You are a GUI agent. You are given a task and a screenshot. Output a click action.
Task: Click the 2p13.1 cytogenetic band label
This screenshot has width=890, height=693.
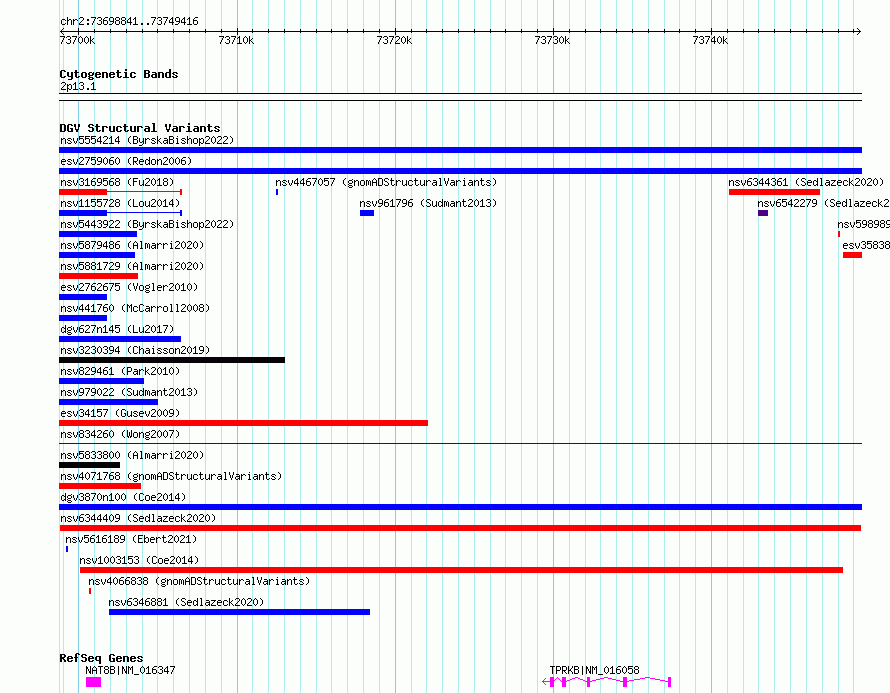[x=78, y=86]
